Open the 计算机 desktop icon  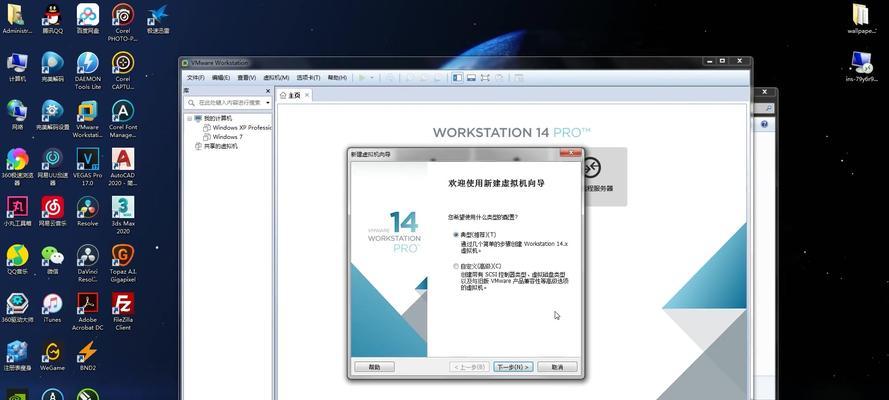point(18,67)
